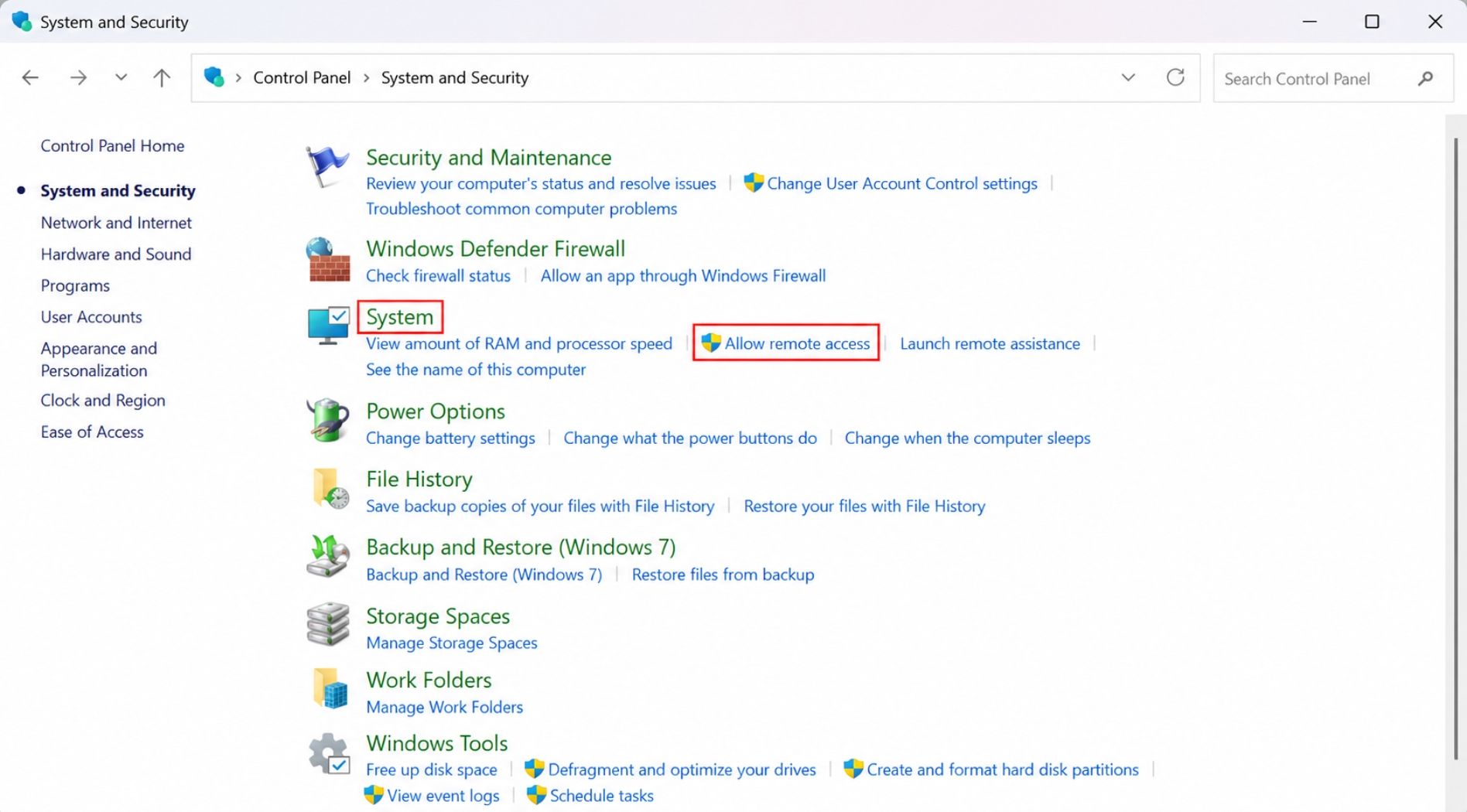This screenshot has width=1467, height=812.
Task: Open Hardware and Sound category
Action: (x=116, y=254)
